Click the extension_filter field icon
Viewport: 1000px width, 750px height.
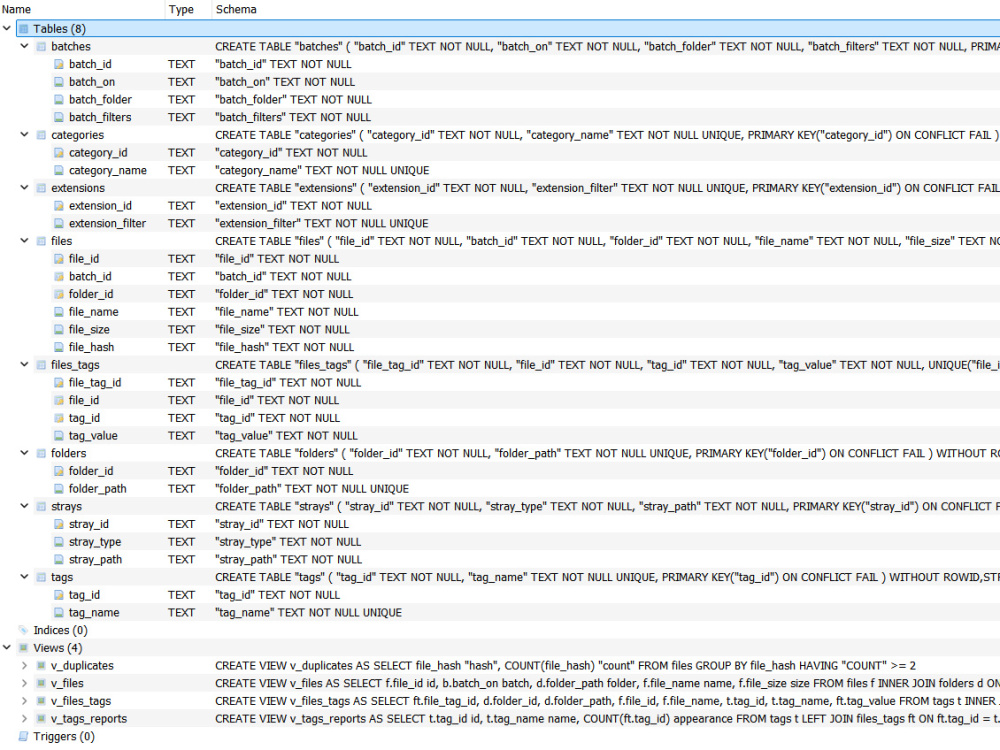(59, 223)
